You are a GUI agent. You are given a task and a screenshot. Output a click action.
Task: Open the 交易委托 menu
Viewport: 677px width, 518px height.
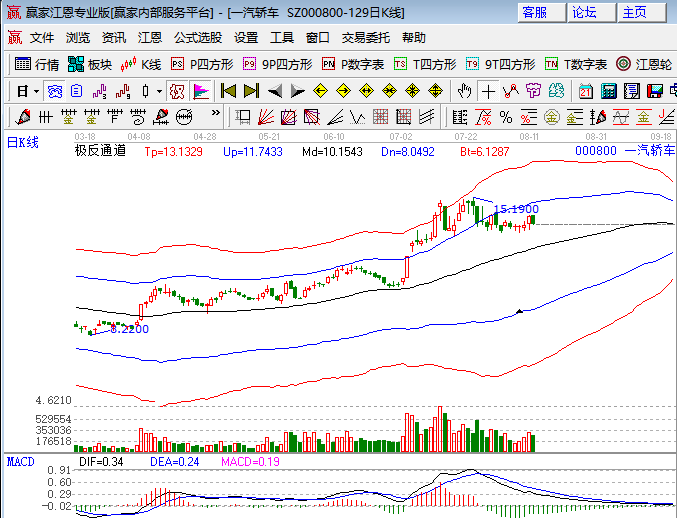click(x=366, y=38)
